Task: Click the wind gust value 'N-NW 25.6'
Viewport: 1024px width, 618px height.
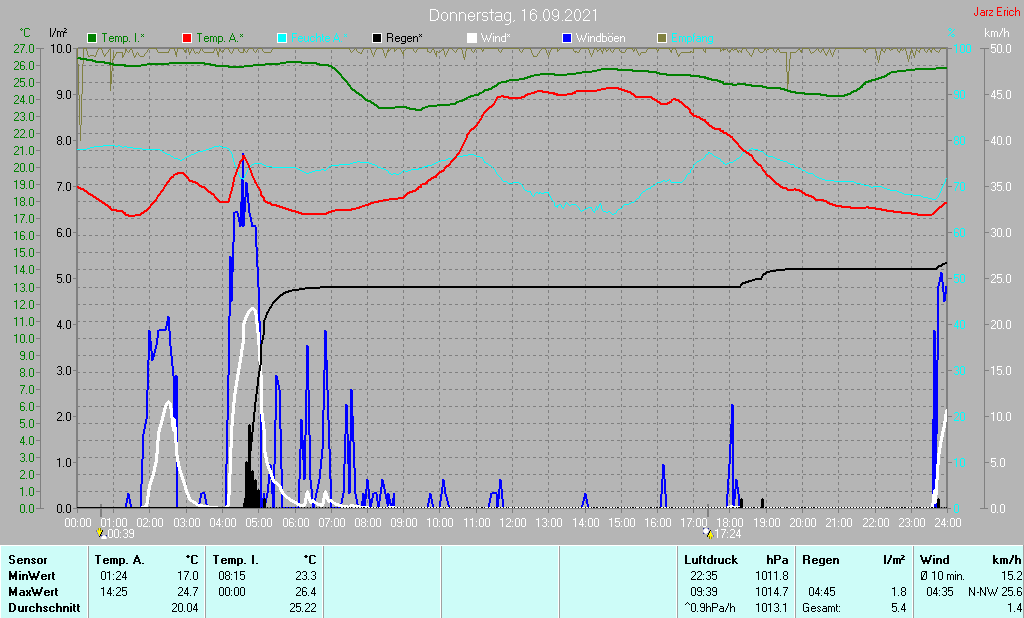Action: pyautogui.click(x=995, y=592)
